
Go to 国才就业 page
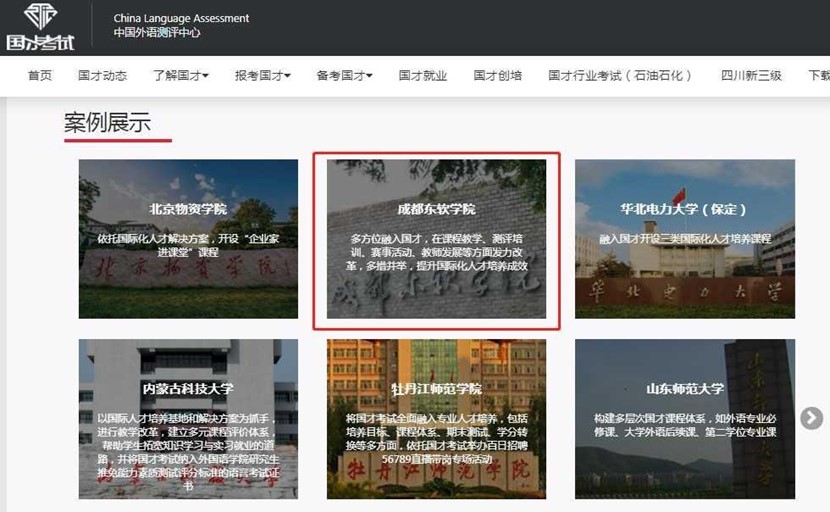423,76
